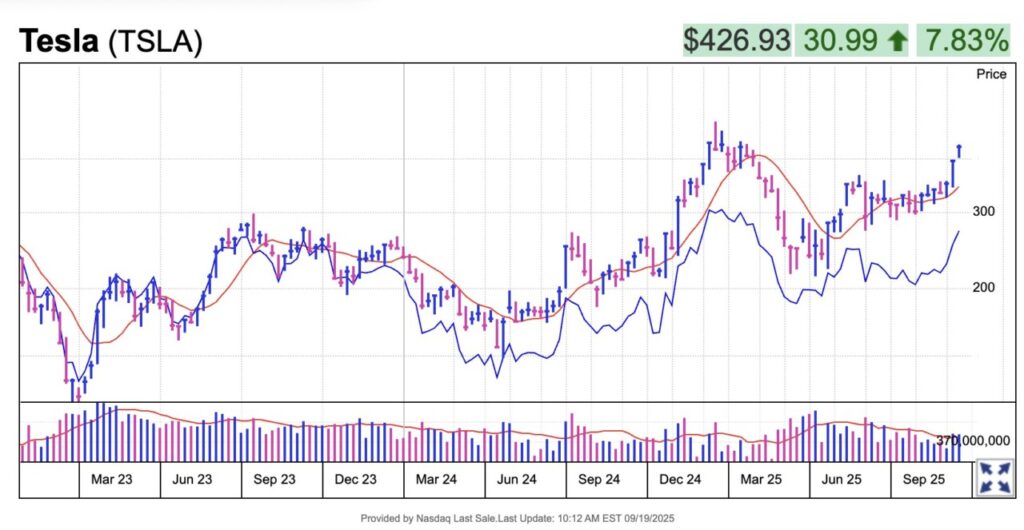Select the Jun 24 date label
The height and width of the screenshot is (530, 1024).
click(x=517, y=479)
